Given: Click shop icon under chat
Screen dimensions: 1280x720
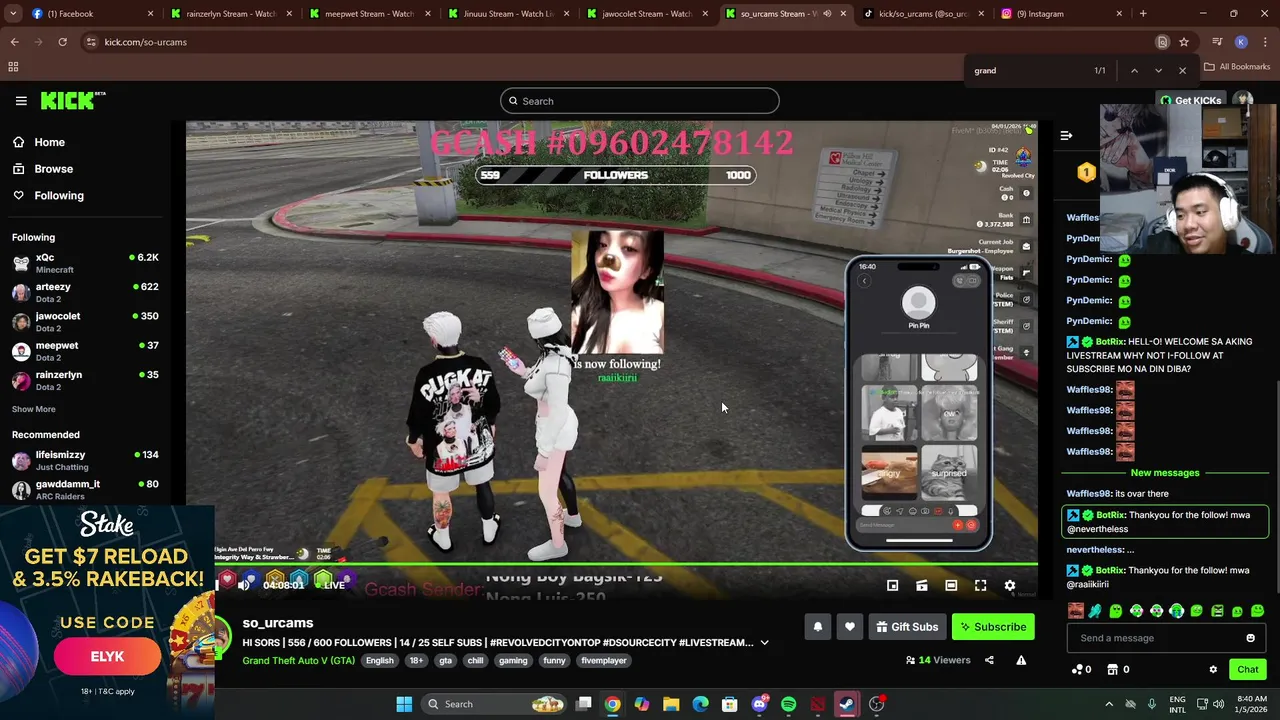Looking at the screenshot, I should [x=1118, y=670].
